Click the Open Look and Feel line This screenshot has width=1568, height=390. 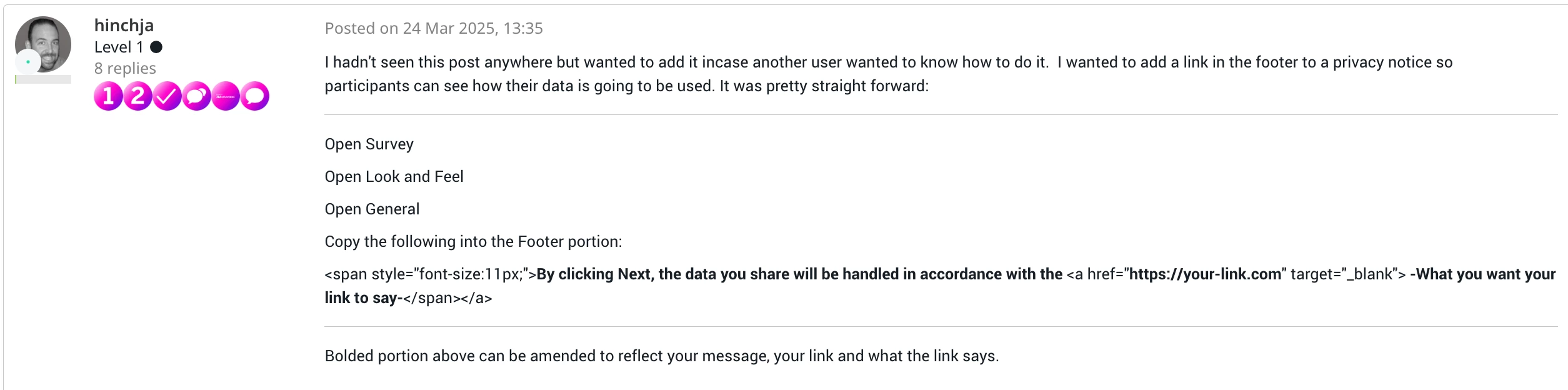click(394, 177)
